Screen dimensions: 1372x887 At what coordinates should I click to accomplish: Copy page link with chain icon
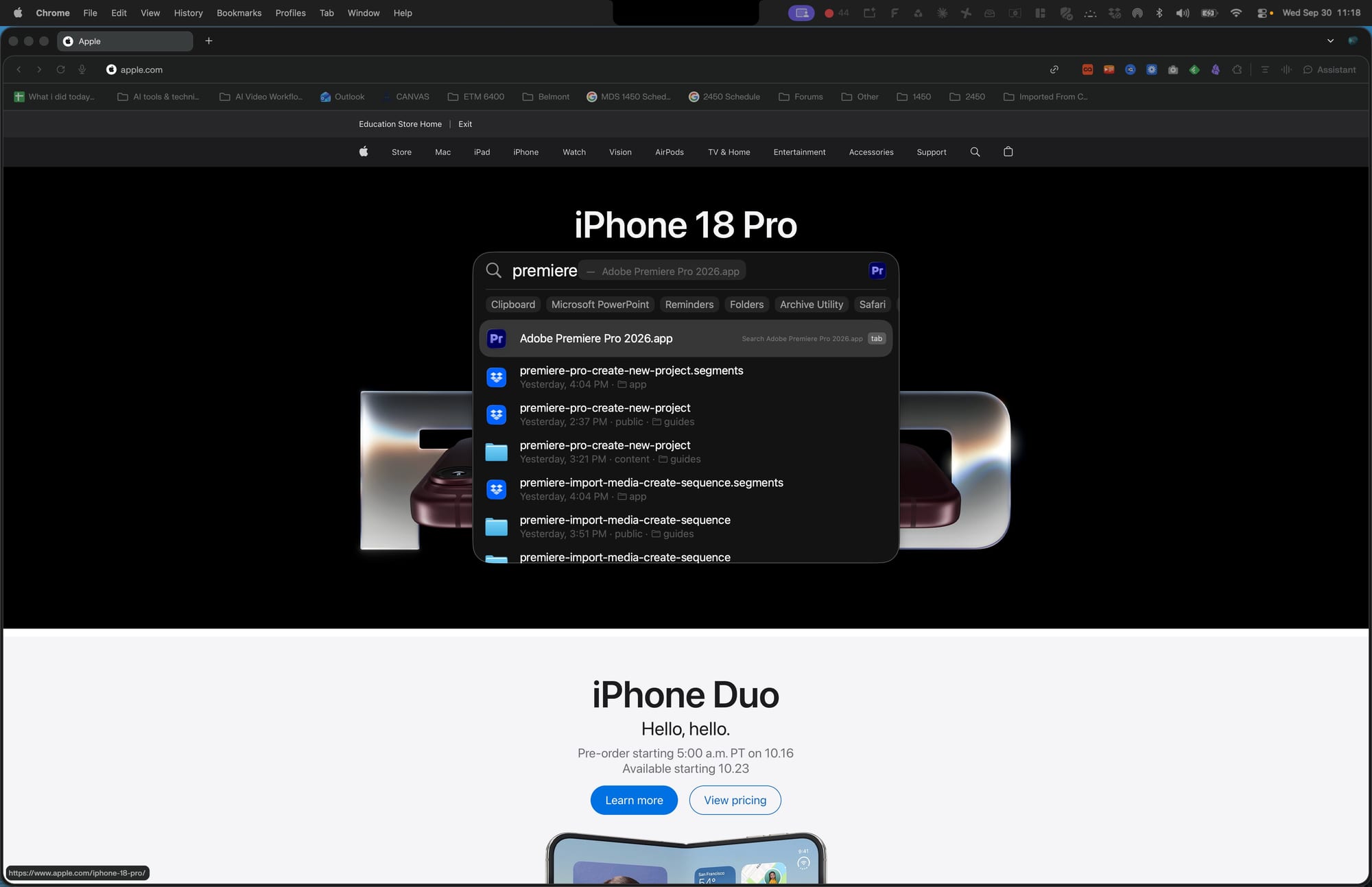(1054, 69)
